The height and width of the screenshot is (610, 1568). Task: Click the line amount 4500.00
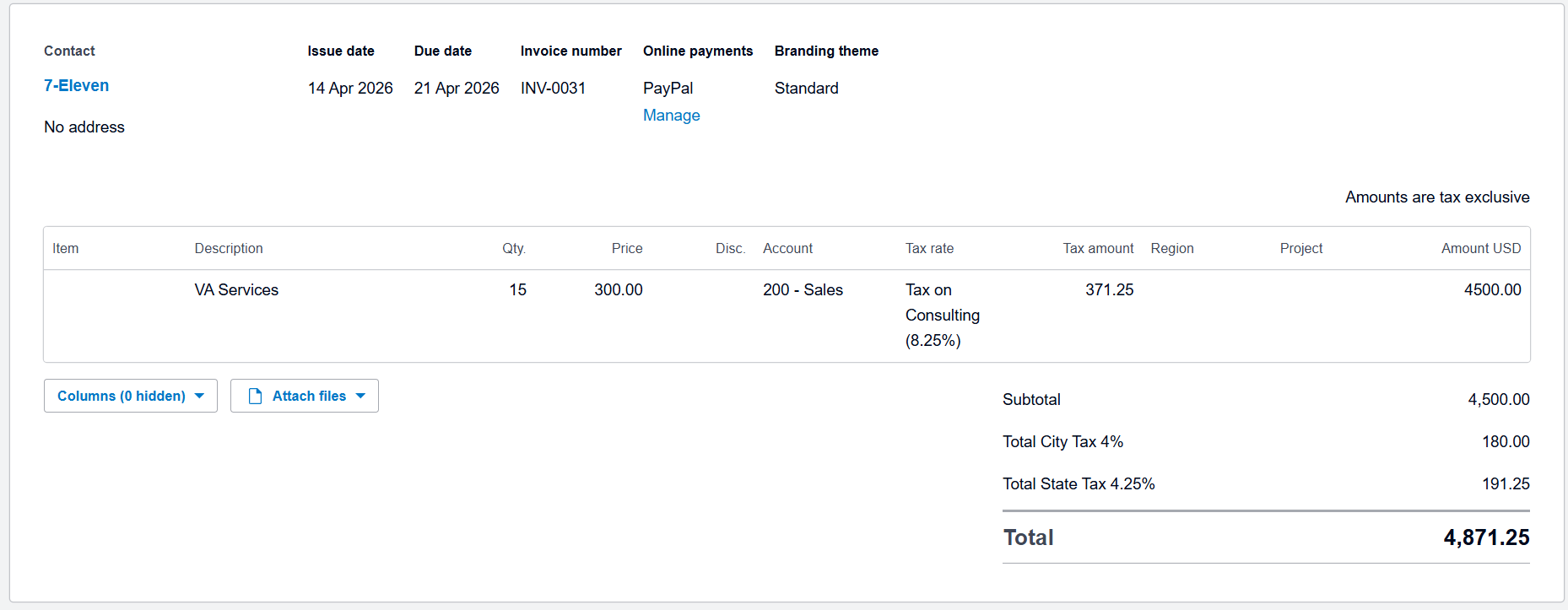1492,289
